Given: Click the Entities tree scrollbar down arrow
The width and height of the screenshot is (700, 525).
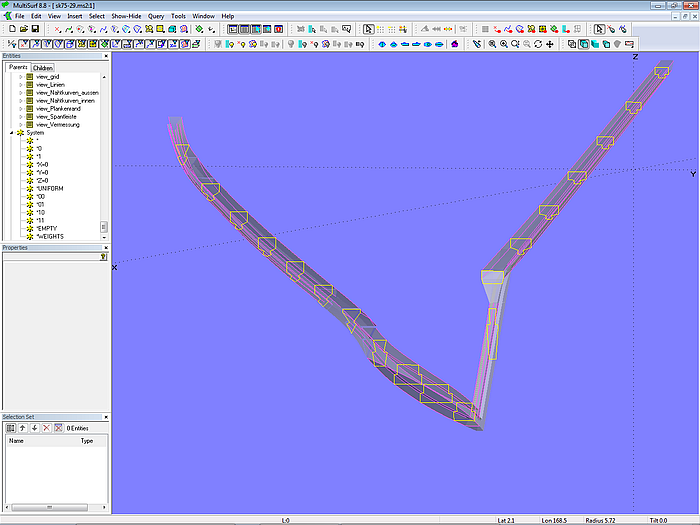Looking at the screenshot, I should pyautogui.click(x=103, y=237).
